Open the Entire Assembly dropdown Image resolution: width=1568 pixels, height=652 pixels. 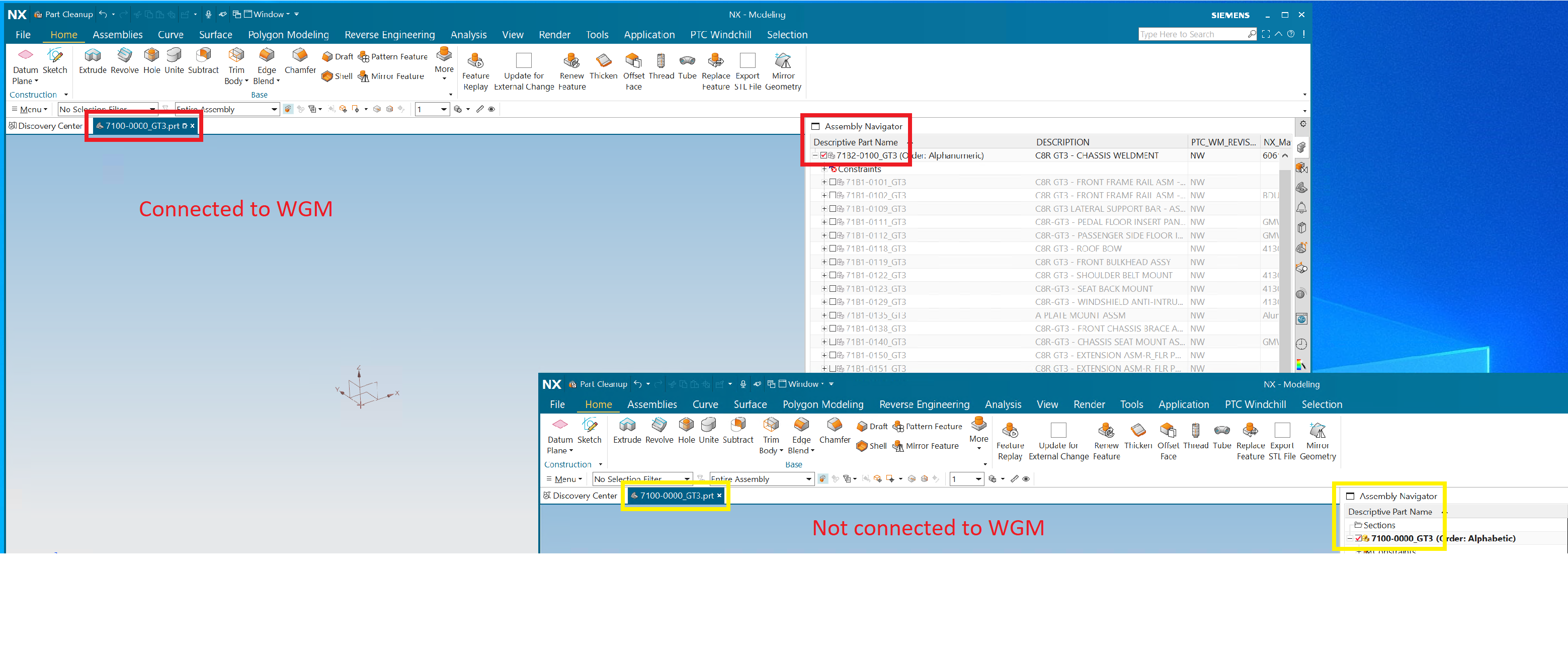[x=275, y=109]
